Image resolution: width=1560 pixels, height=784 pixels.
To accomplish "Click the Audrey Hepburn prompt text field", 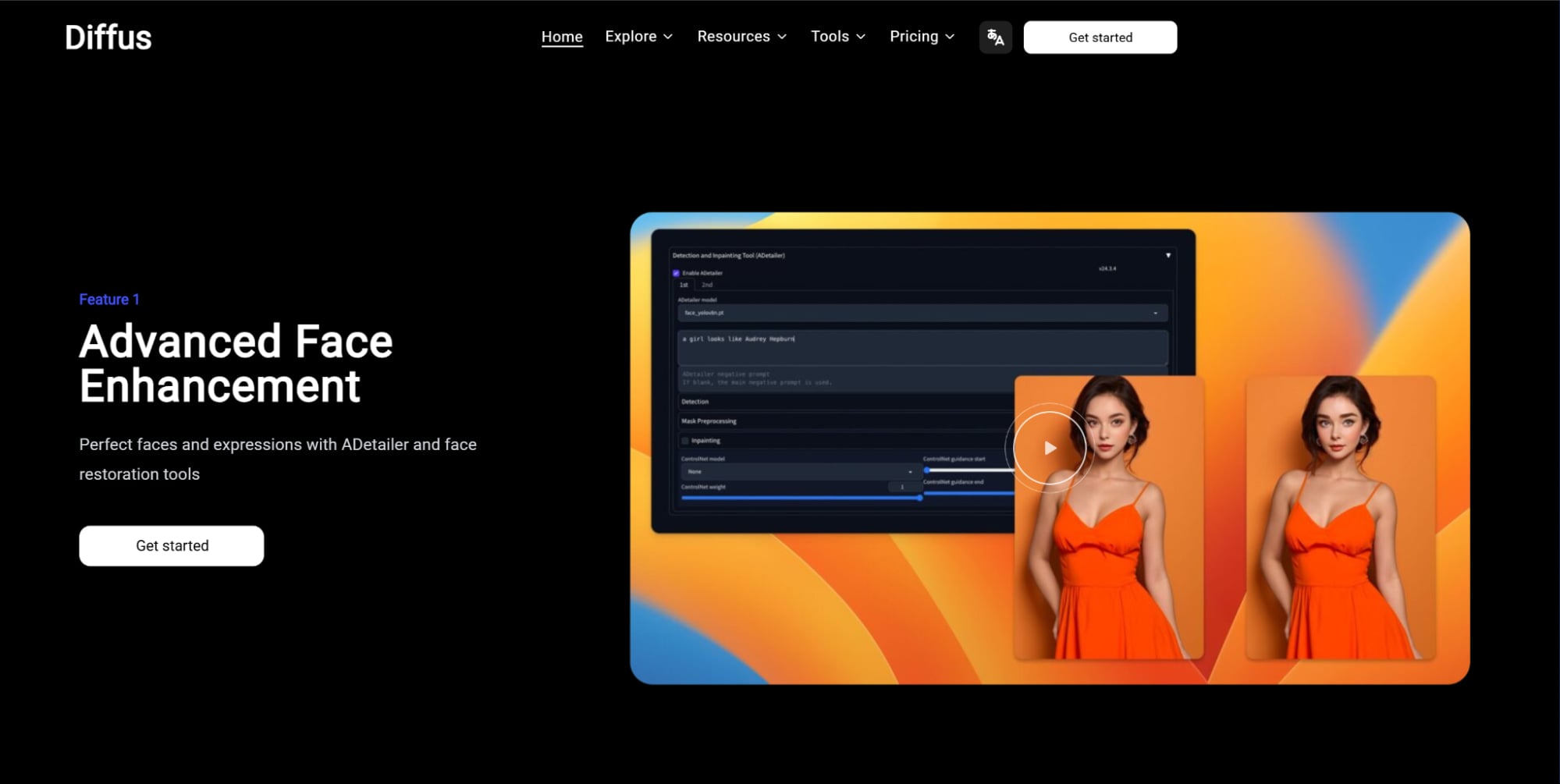I will click(x=922, y=347).
